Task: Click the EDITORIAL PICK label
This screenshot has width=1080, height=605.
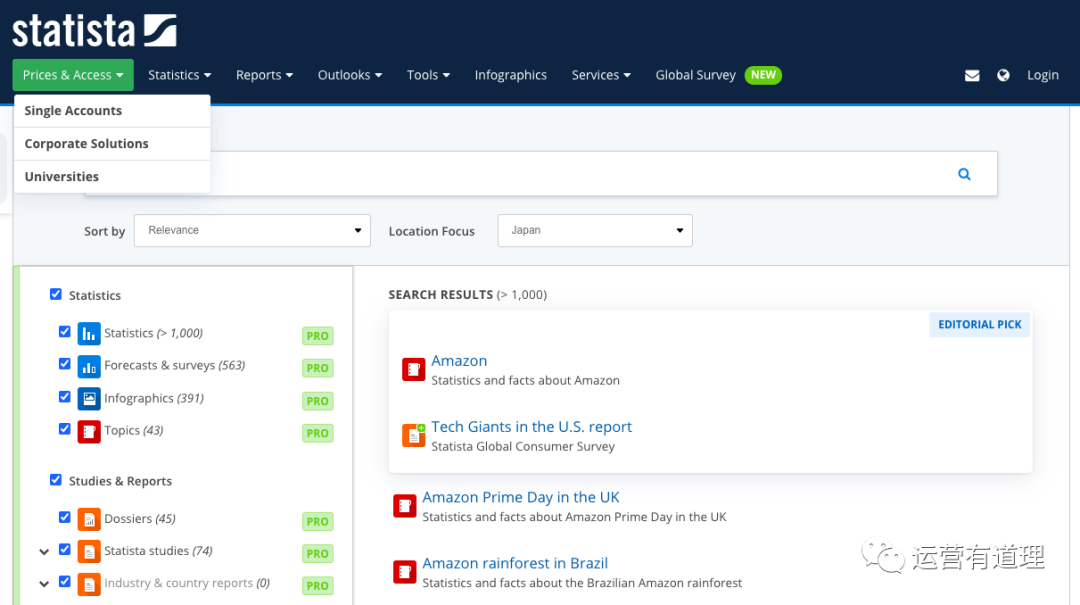Action: (979, 325)
